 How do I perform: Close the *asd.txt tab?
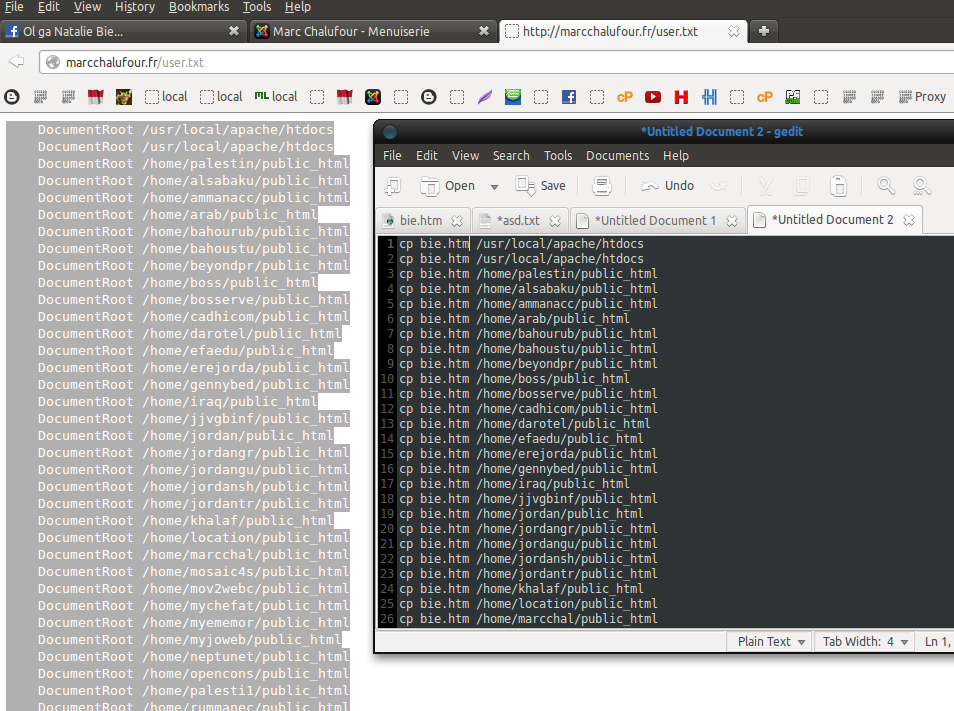pyautogui.click(x=555, y=221)
